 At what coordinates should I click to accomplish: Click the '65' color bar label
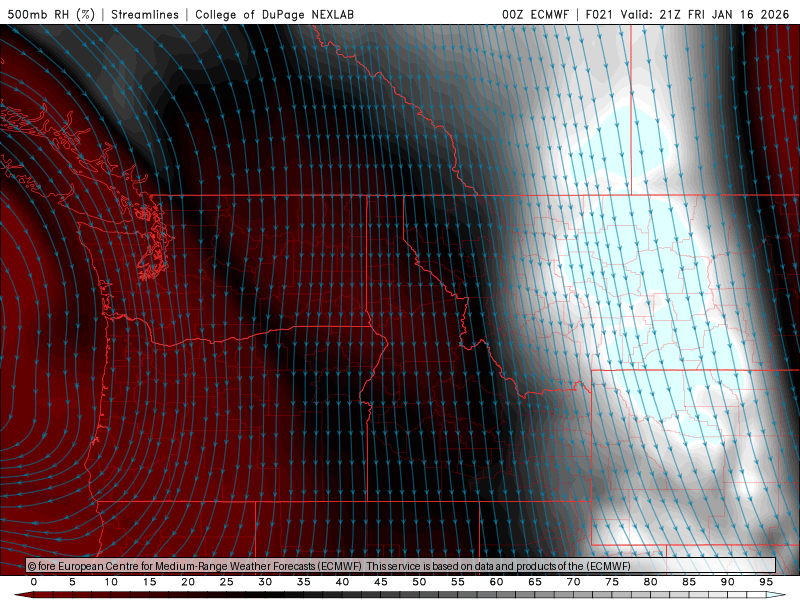[535, 582]
